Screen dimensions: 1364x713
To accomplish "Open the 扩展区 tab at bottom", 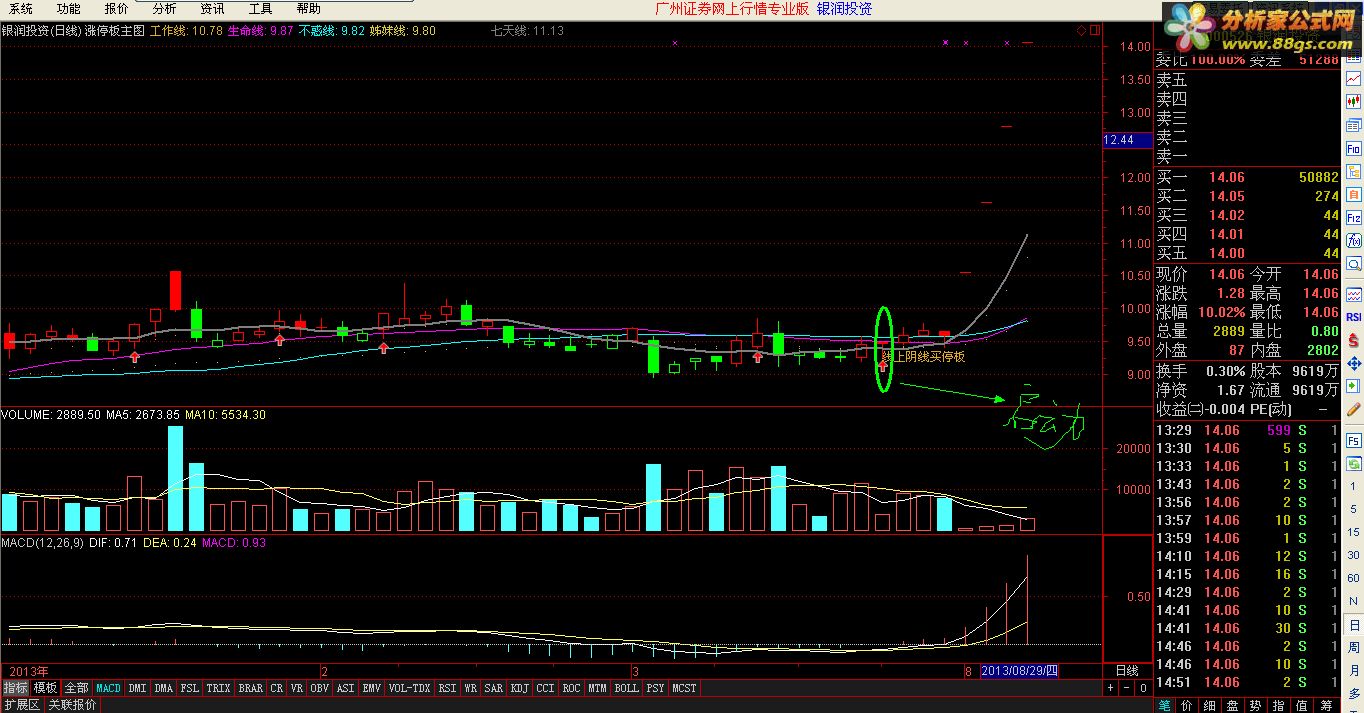I will (21, 705).
